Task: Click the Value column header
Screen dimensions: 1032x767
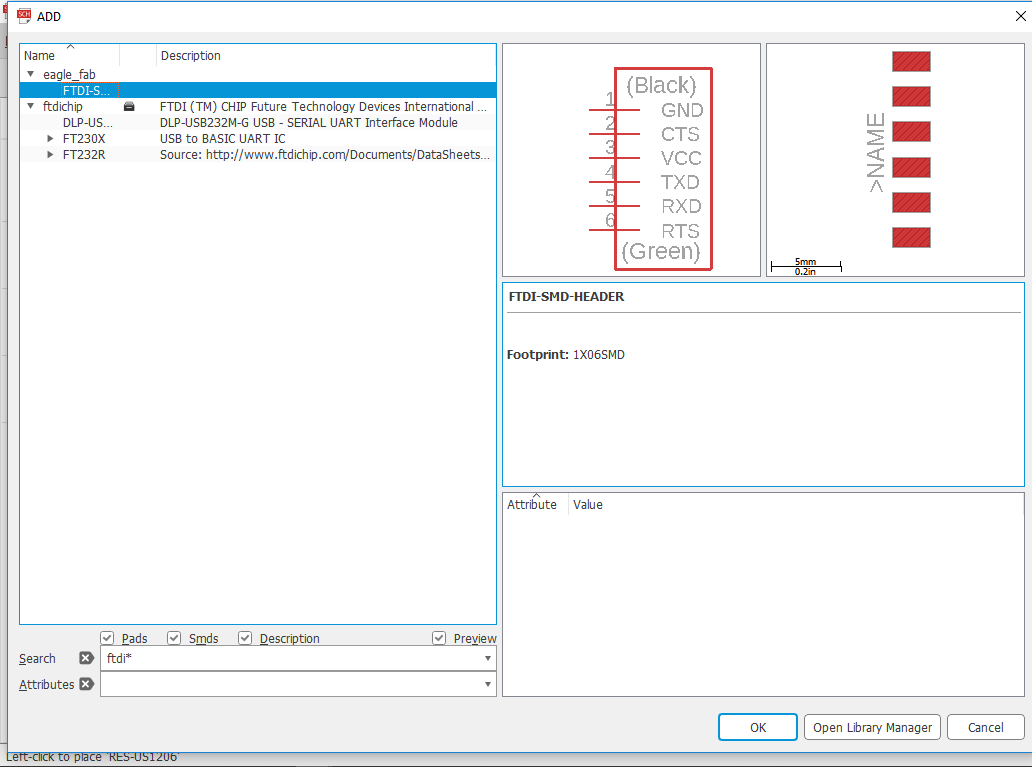Action: click(x=588, y=504)
